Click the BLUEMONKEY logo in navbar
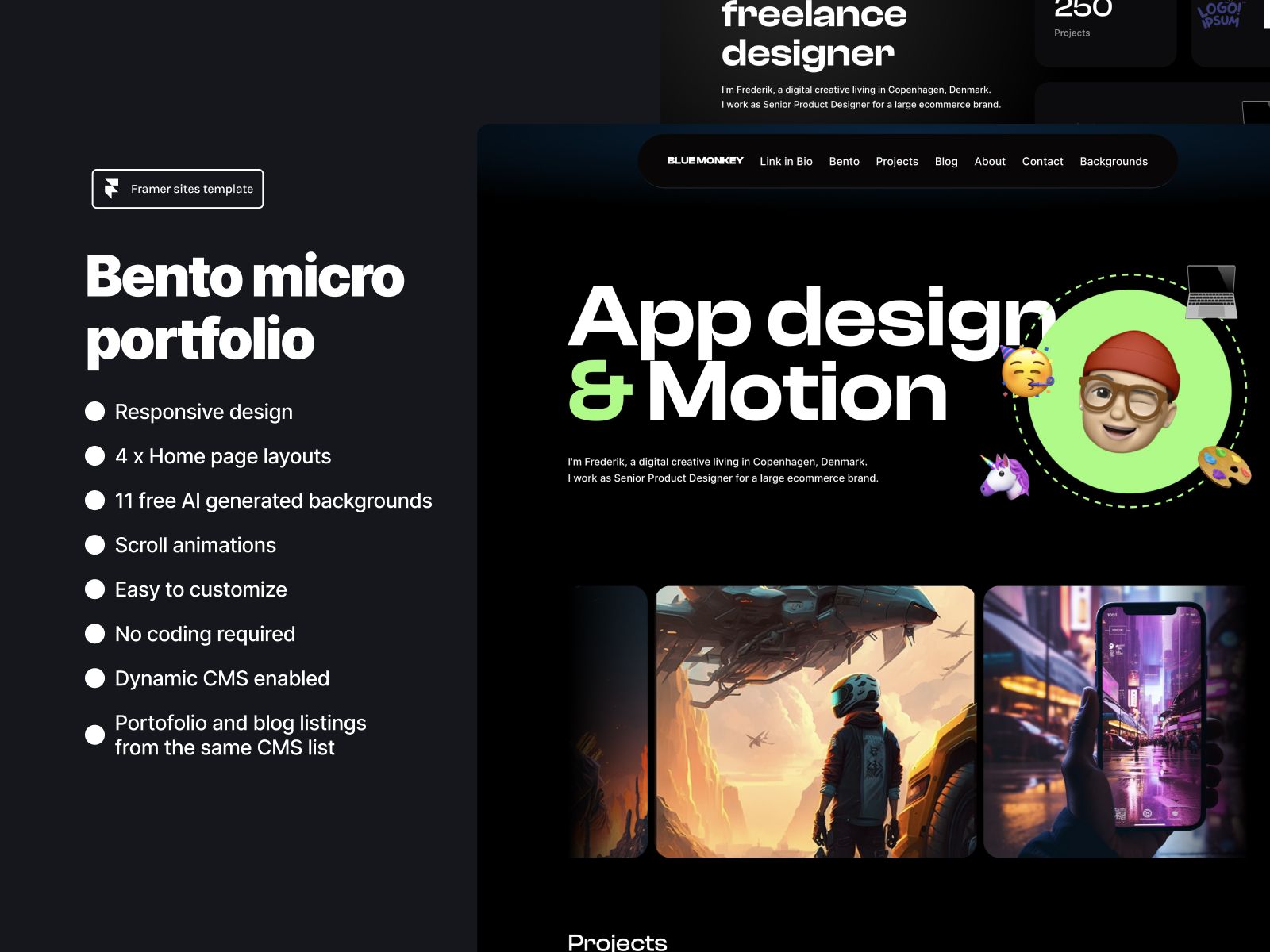Viewport: 1270px width, 952px height. click(x=705, y=161)
